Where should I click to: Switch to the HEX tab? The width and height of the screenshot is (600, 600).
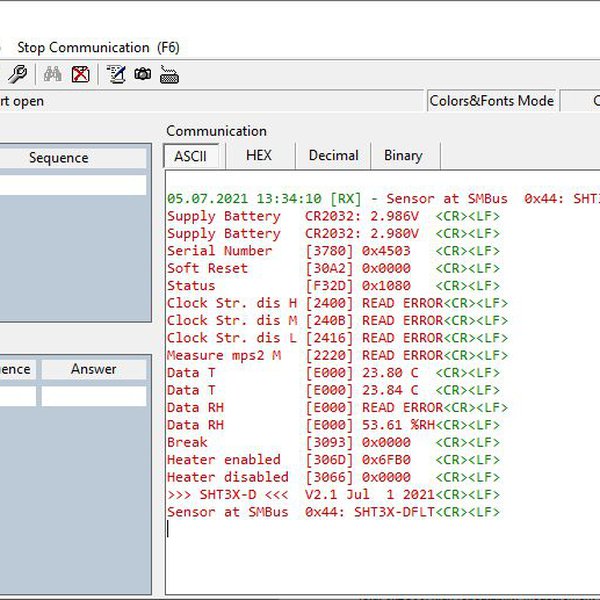click(258, 155)
